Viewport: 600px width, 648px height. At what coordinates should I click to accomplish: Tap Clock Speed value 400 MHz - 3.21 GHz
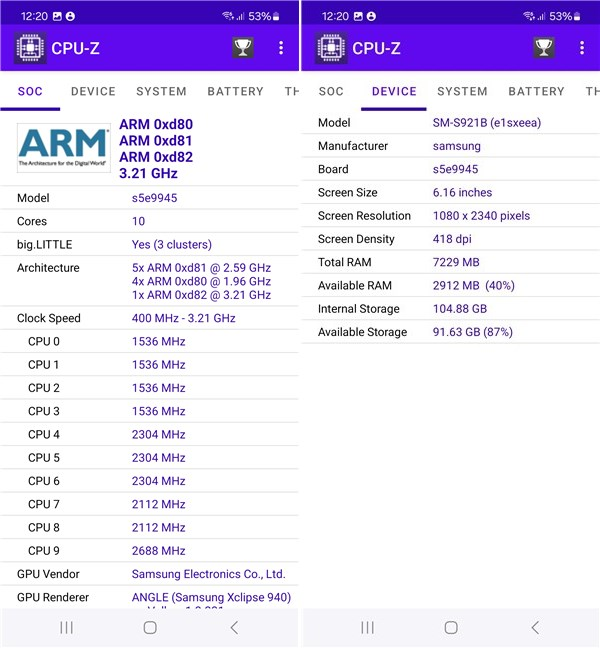183,318
